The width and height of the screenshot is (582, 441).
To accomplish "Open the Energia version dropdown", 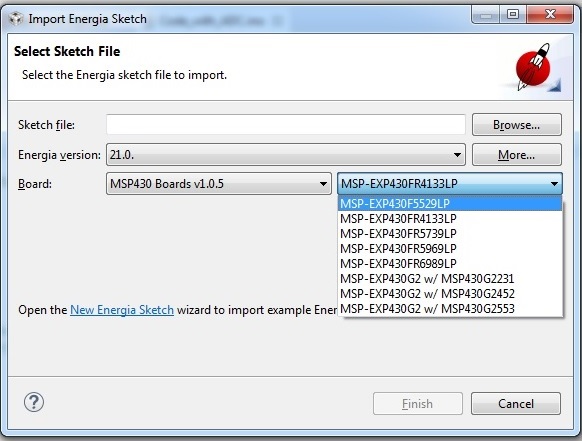I will pos(286,154).
